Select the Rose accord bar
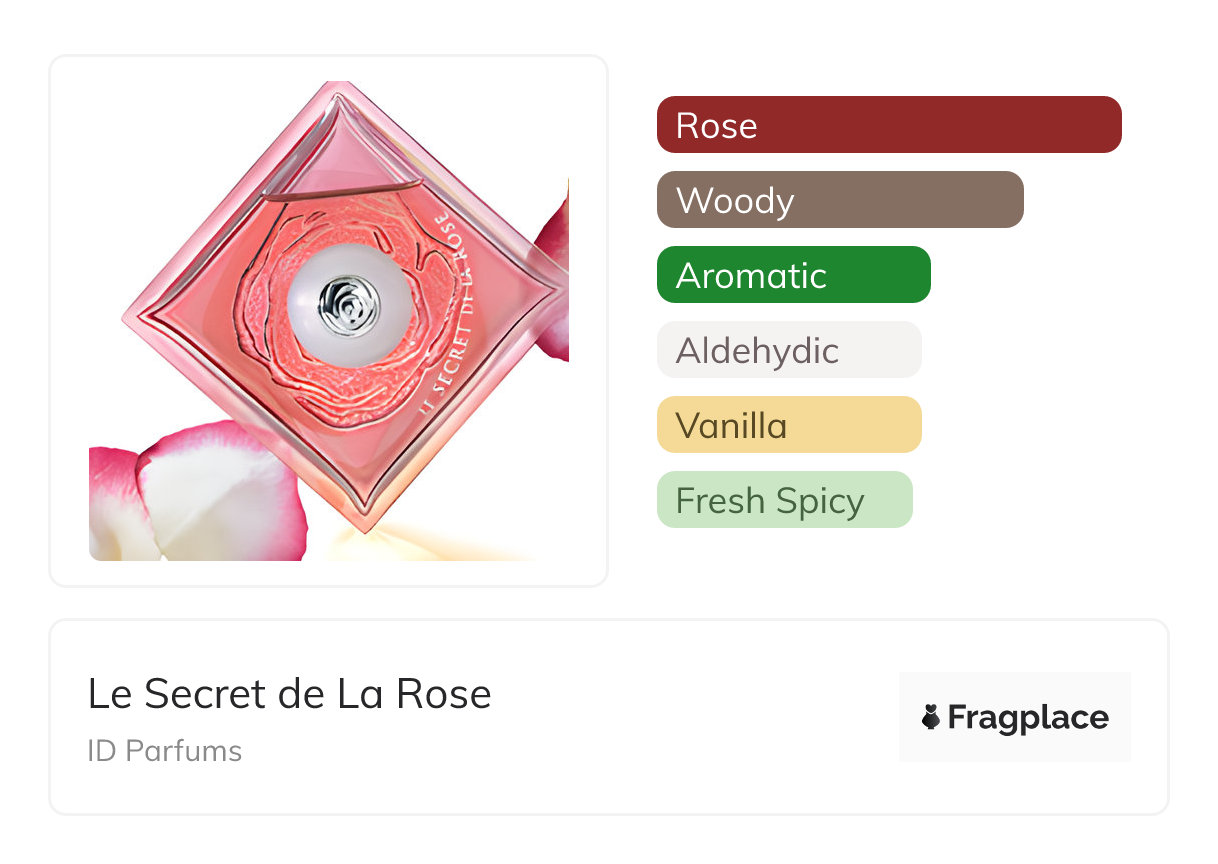The width and height of the screenshot is (1218, 864). pyautogui.click(x=888, y=125)
